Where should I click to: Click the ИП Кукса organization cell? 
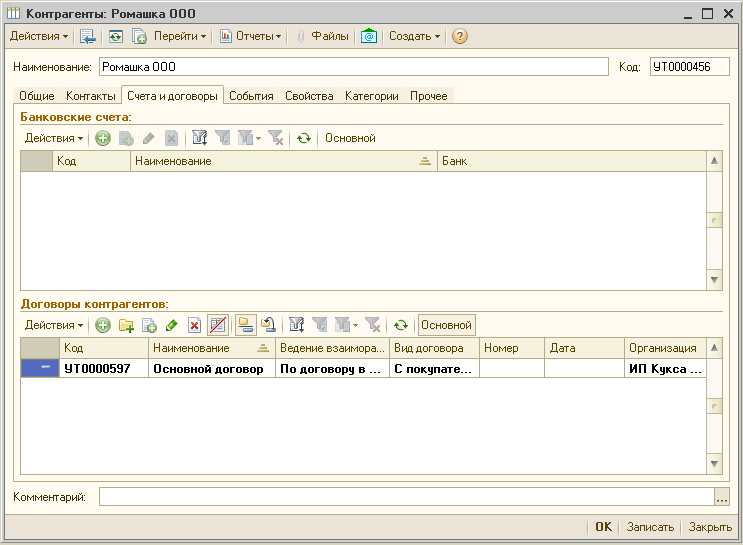click(665, 369)
